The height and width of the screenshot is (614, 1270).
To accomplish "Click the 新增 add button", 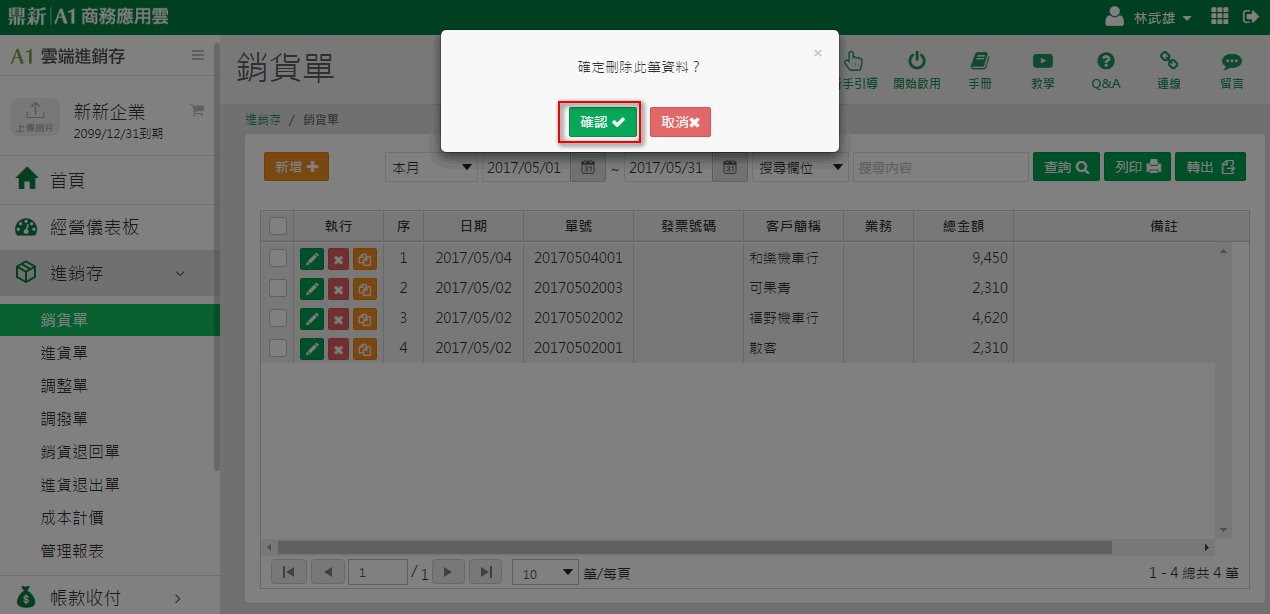I will click(x=296, y=167).
